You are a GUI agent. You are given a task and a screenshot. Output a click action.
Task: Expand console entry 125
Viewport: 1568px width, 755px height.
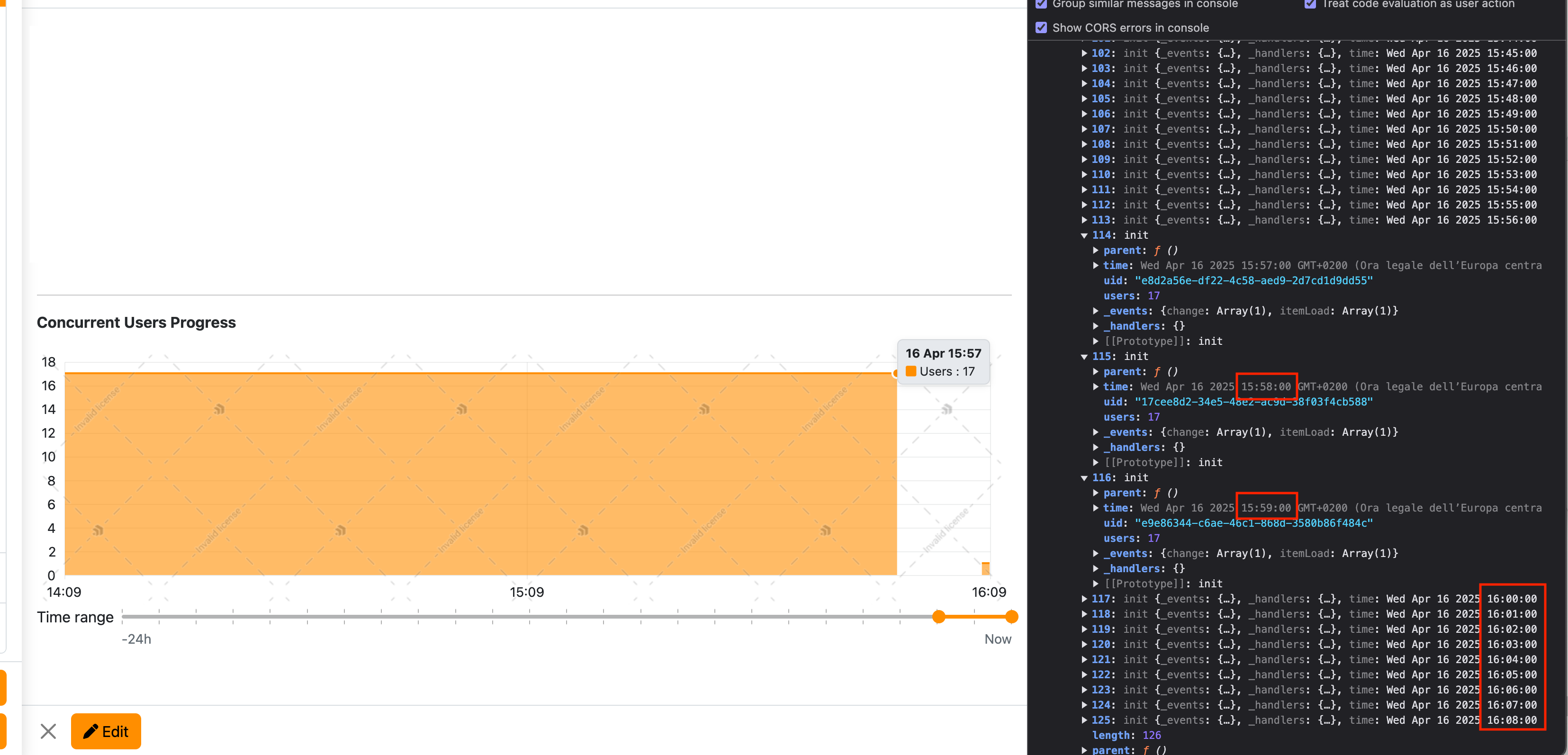pos(1084,720)
